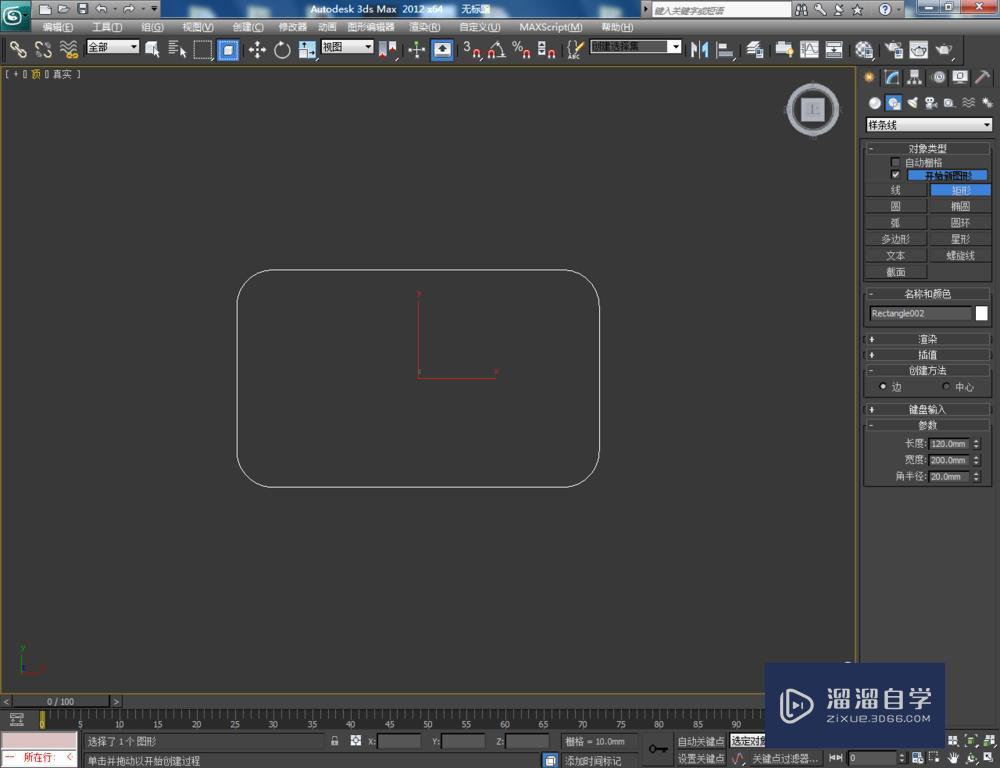Open Render Setup from the toolbar
This screenshot has height=768, width=1000.
pos(892,47)
